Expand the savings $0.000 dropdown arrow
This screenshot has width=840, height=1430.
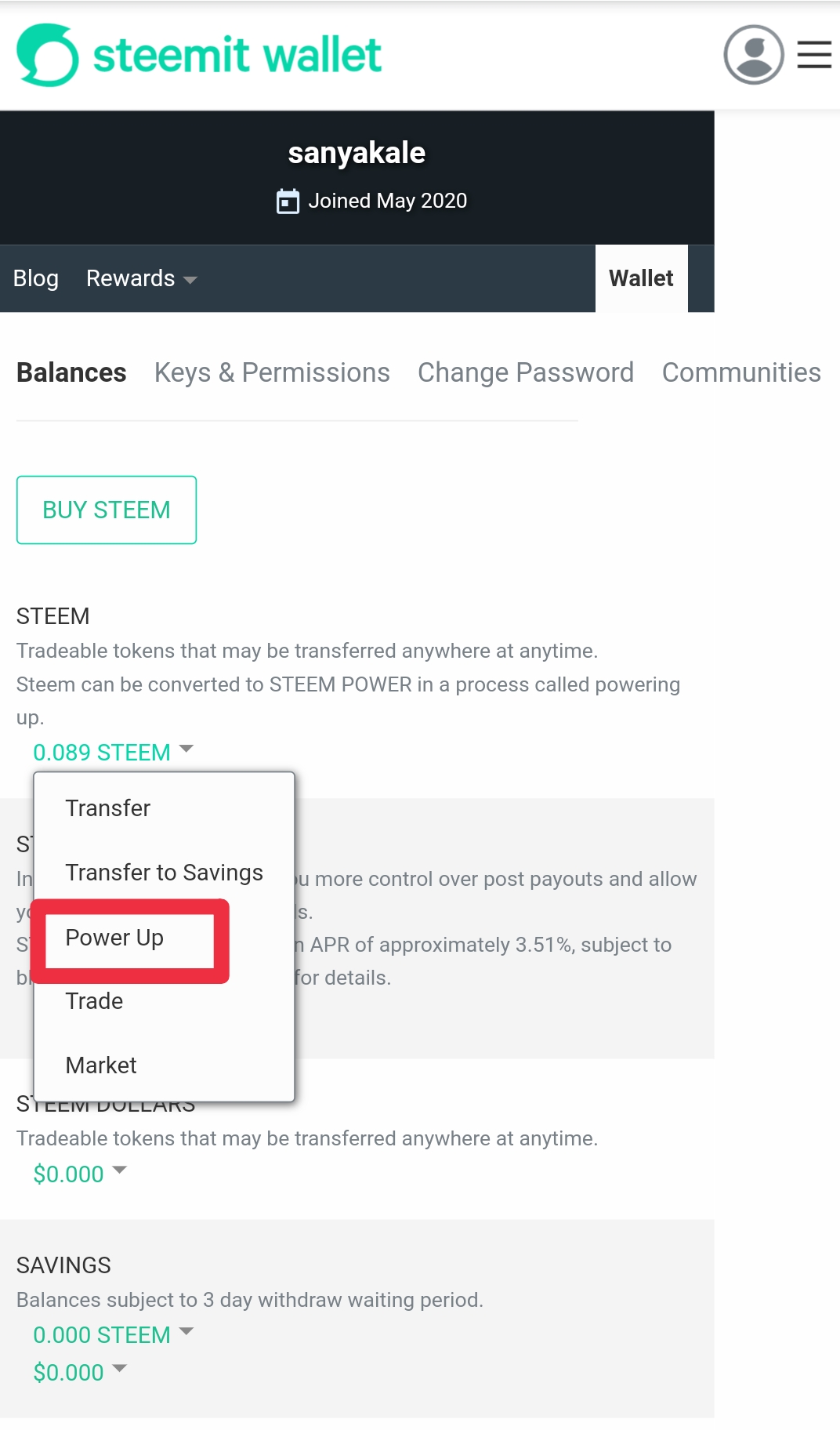pos(119,1369)
